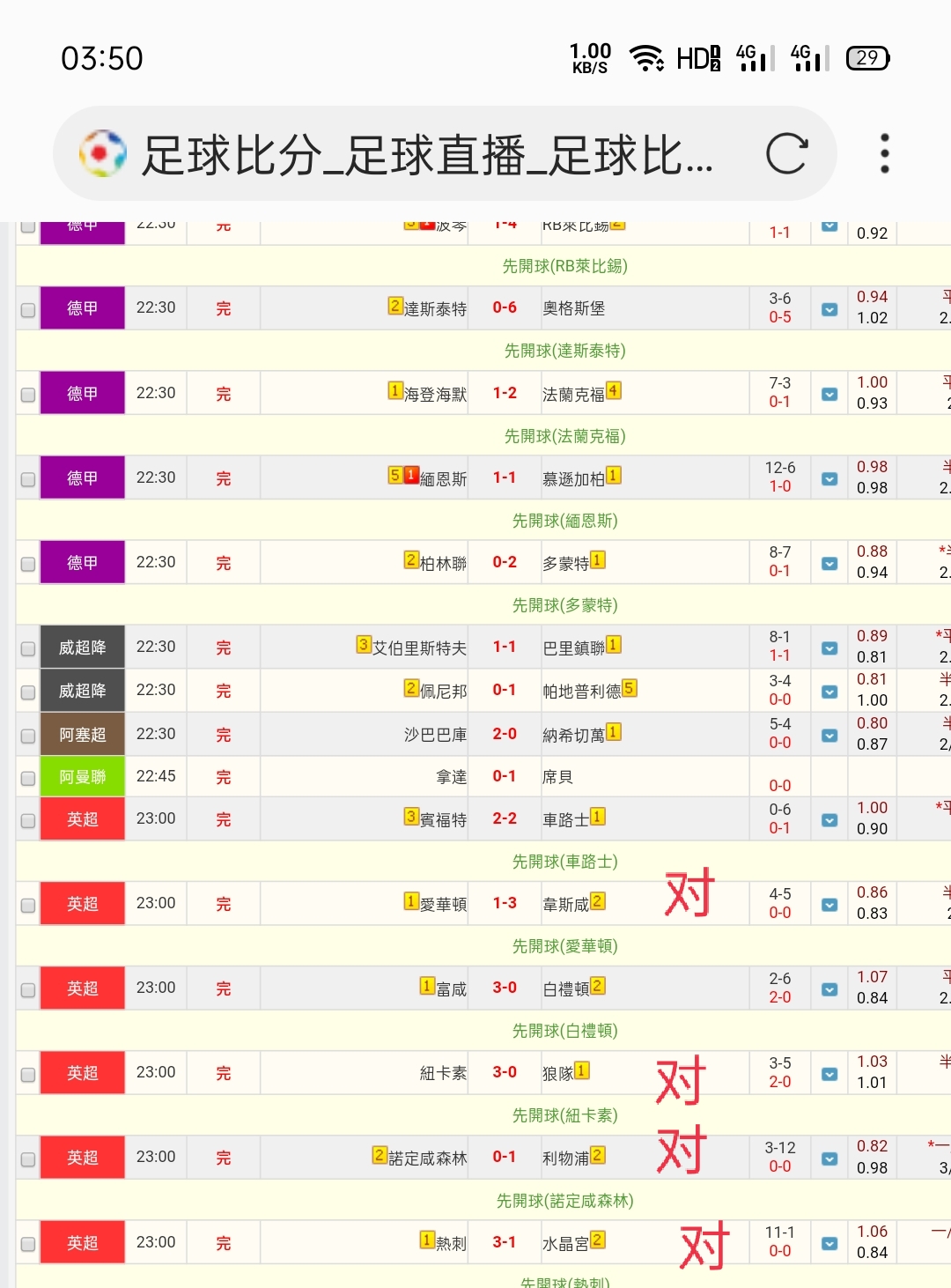Open team 納希切萬

pos(574,735)
